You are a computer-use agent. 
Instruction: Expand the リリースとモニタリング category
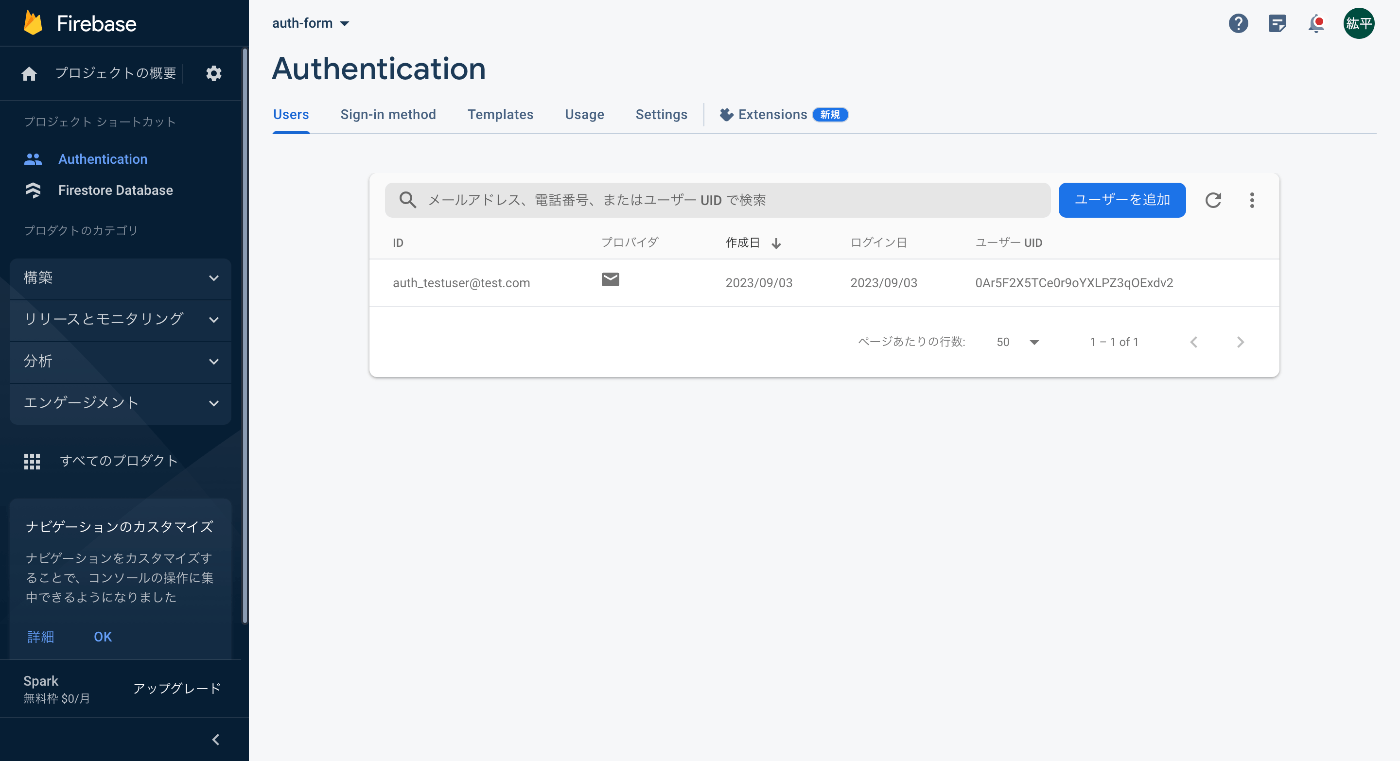point(121,319)
